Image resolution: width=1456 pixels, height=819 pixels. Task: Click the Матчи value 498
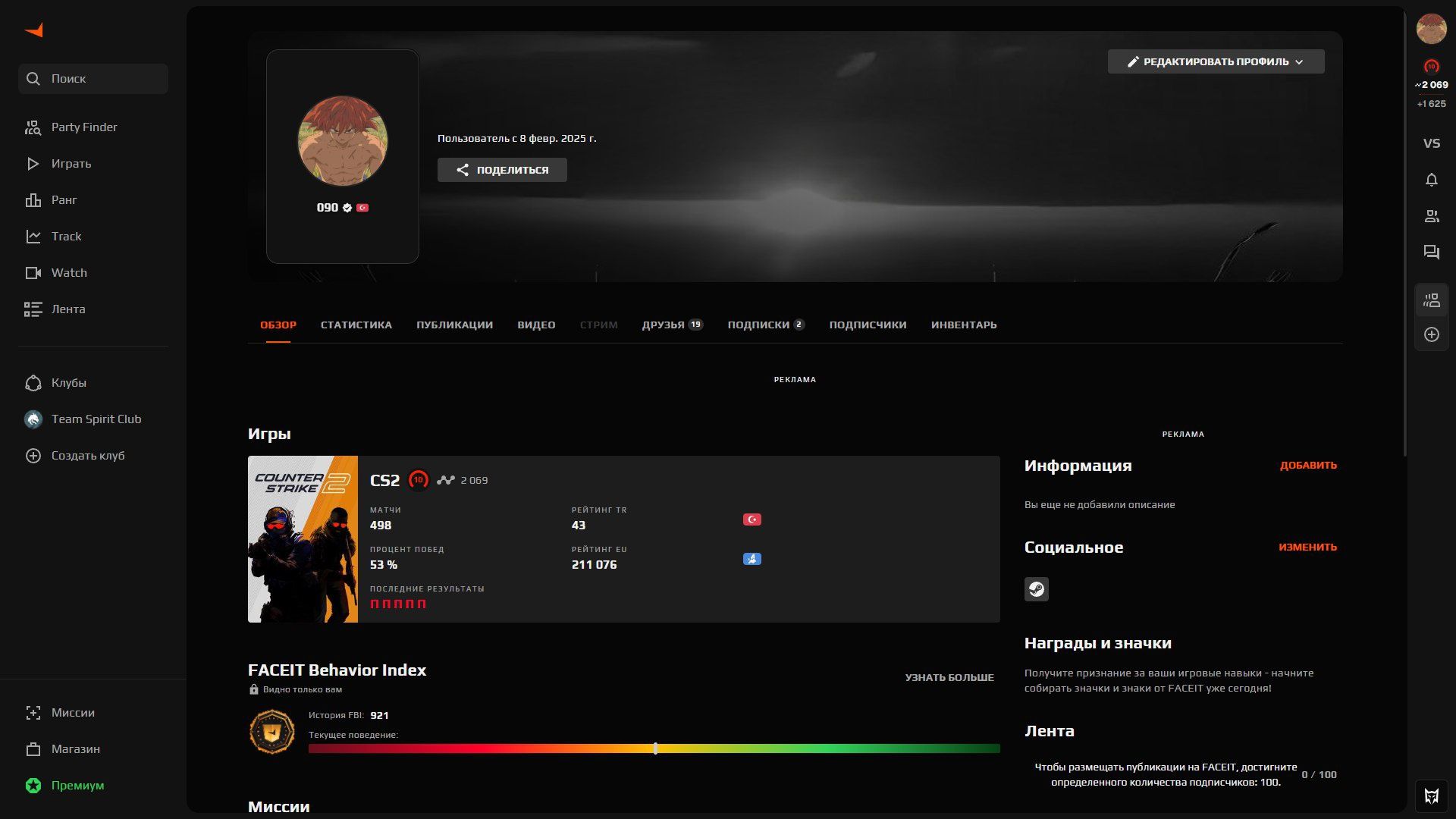click(381, 526)
